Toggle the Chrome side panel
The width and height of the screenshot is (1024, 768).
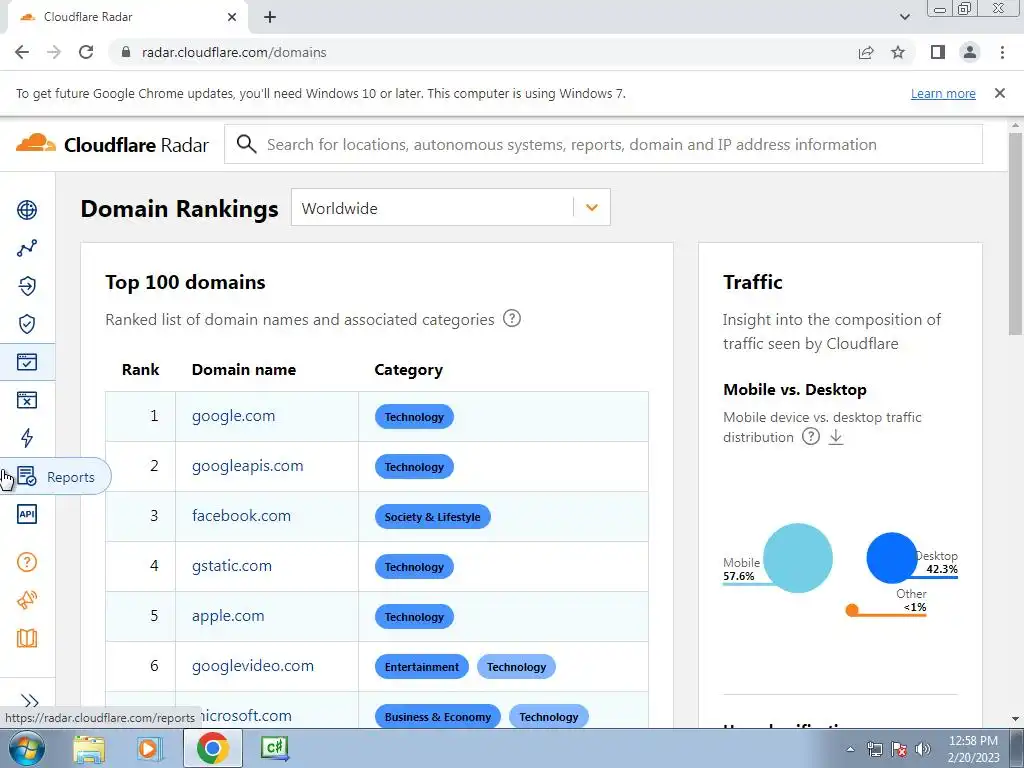click(x=938, y=52)
